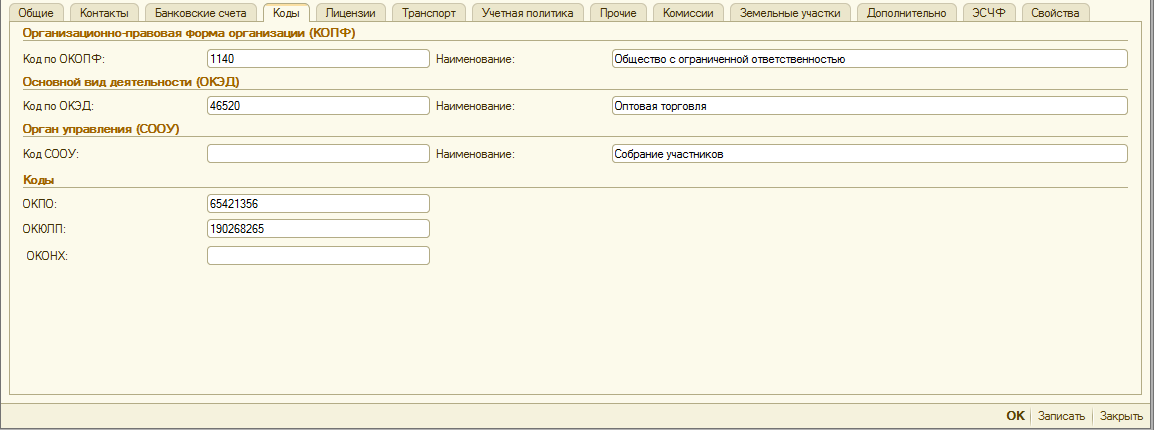Select the Лицензии tab
The width and height of the screenshot is (1154, 430).
pos(350,13)
